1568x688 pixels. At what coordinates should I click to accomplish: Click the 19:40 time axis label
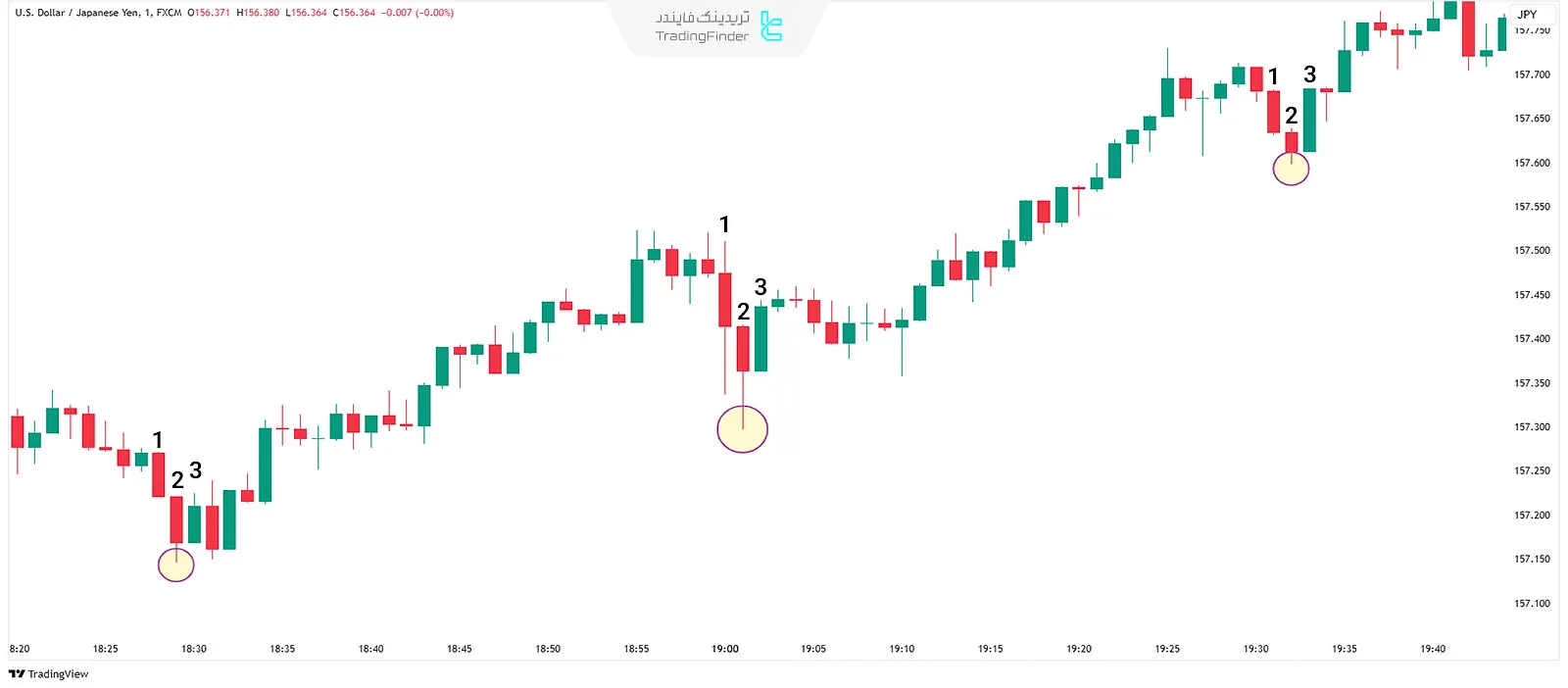click(x=1433, y=649)
